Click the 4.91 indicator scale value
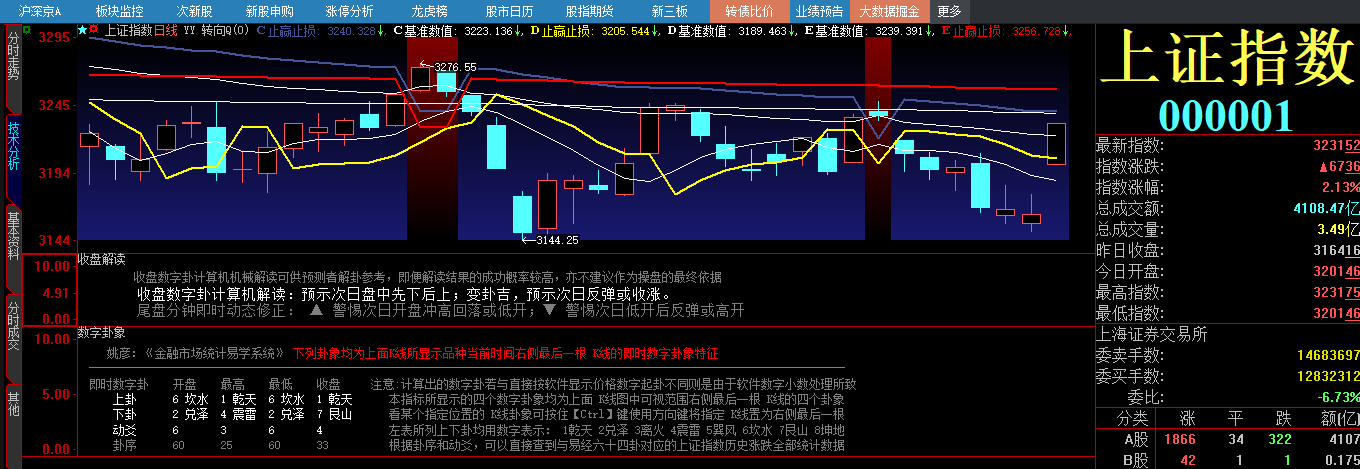Image resolution: width=1360 pixels, height=469 pixels. [x=54, y=293]
